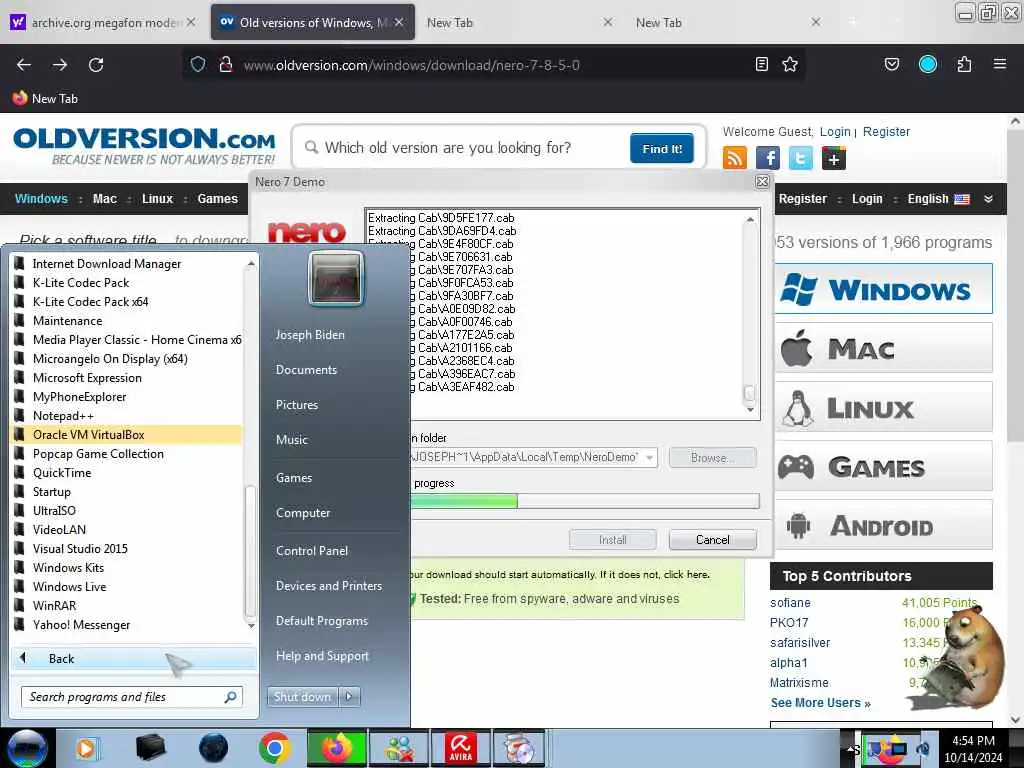Open Chrome from the taskbar
The image size is (1024, 768).
(x=274, y=748)
